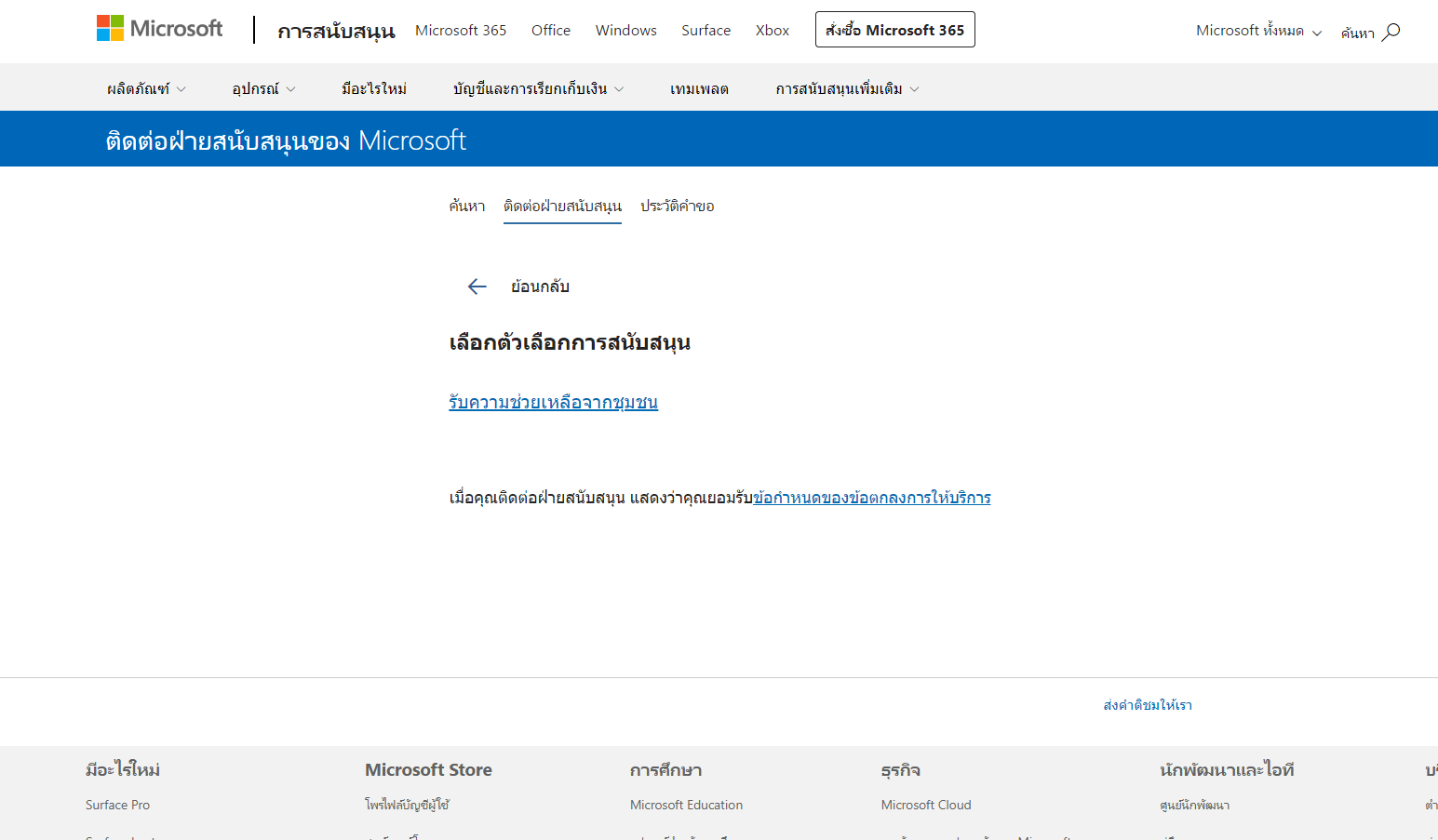
Task: Switch to ค้นหา tab
Action: click(x=467, y=206)
